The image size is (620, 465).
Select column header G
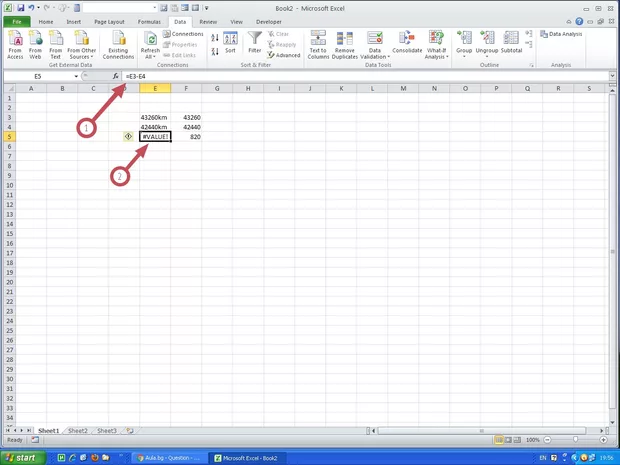(x=217, y=89)
